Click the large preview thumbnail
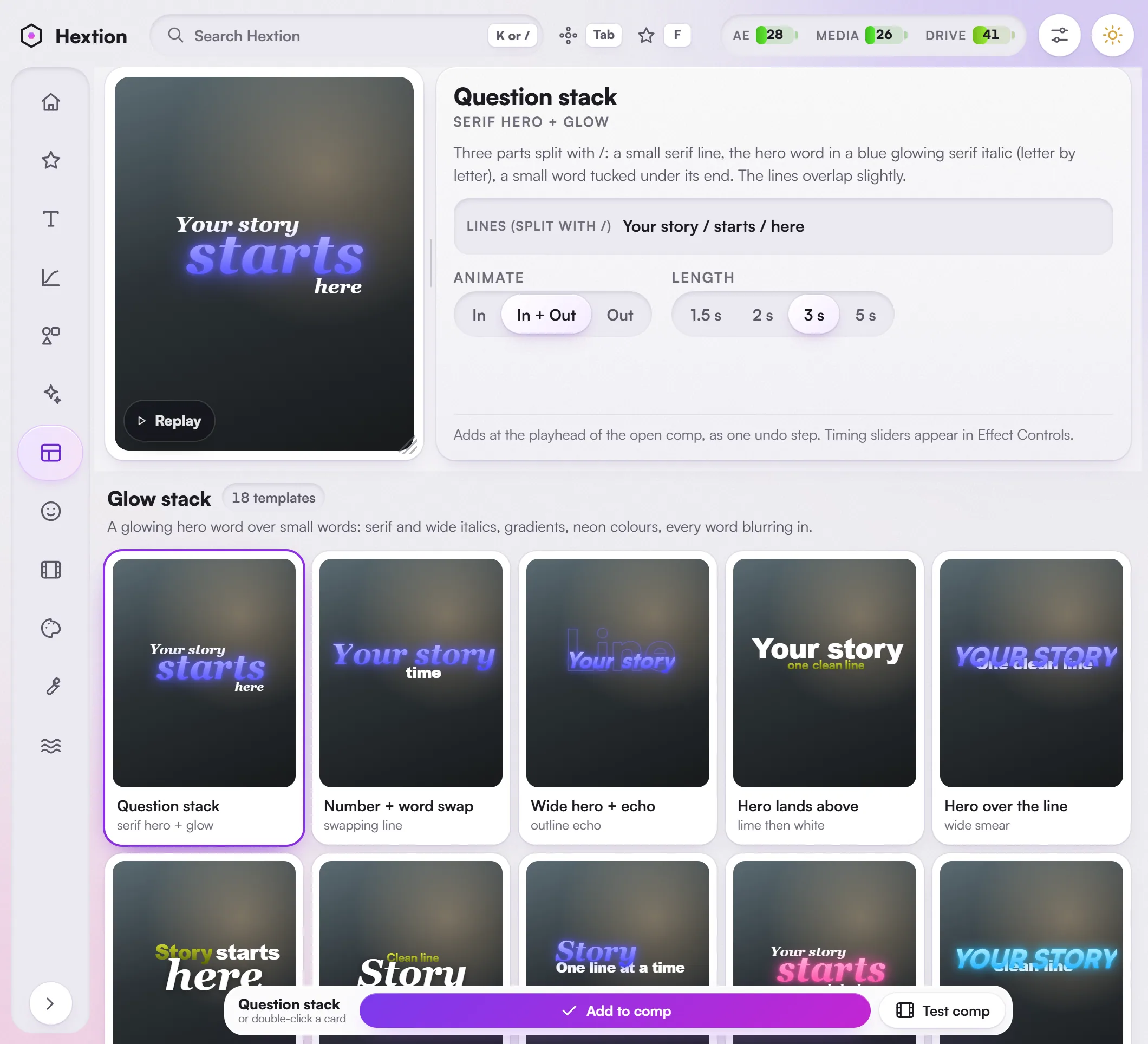 click(264, 263)
